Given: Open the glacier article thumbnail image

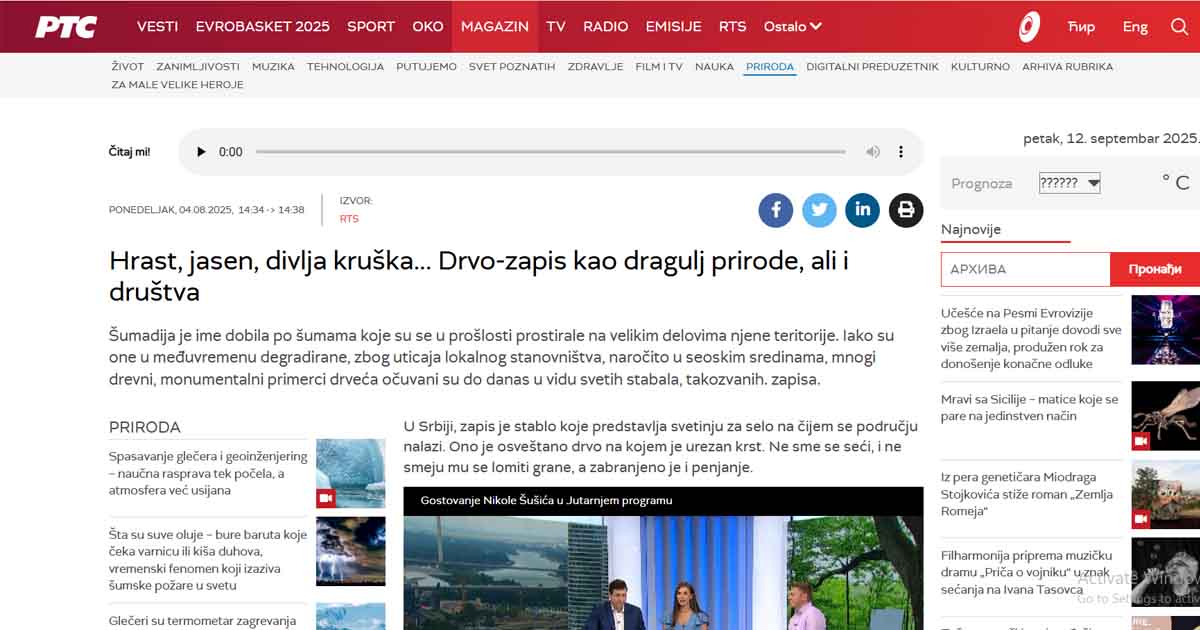Looking at the screenshot, I should [350, 474].
